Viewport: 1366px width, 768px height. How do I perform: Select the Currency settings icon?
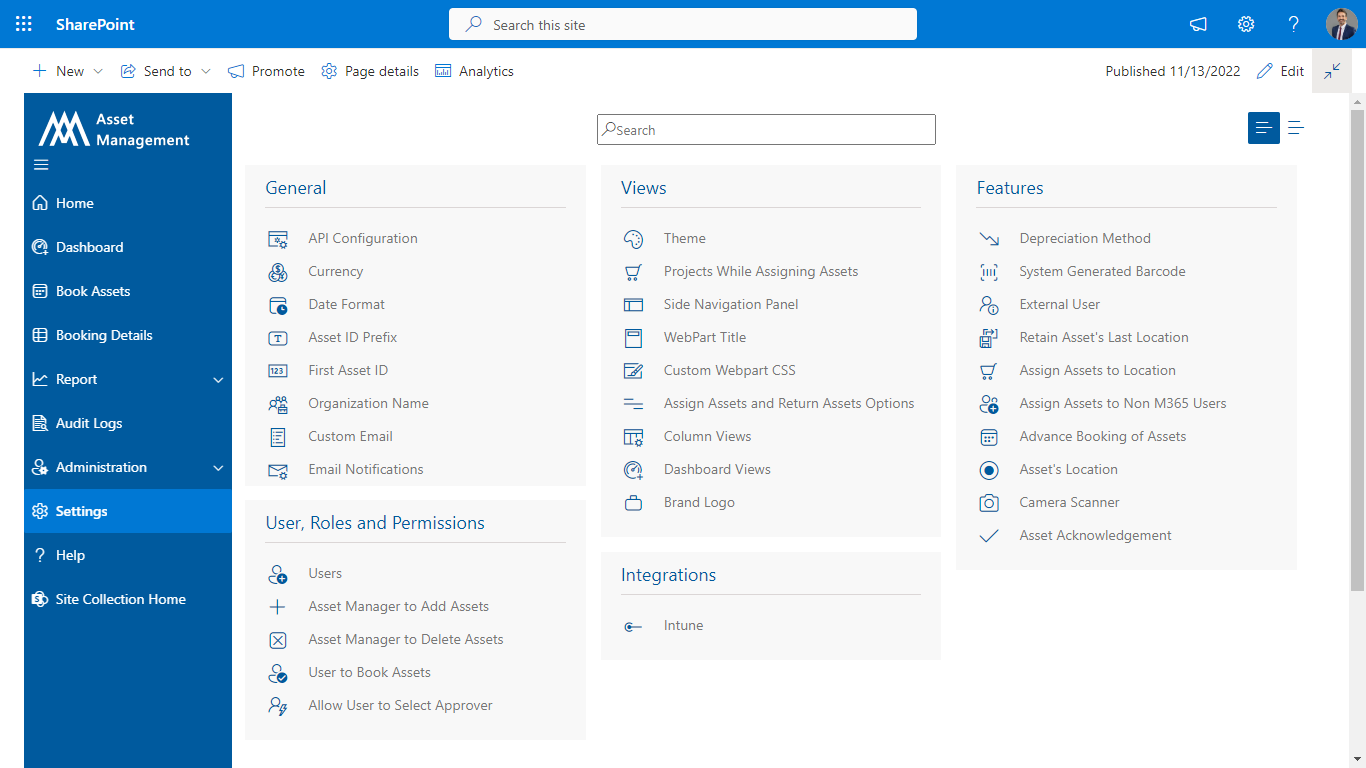tap(278, 271)
